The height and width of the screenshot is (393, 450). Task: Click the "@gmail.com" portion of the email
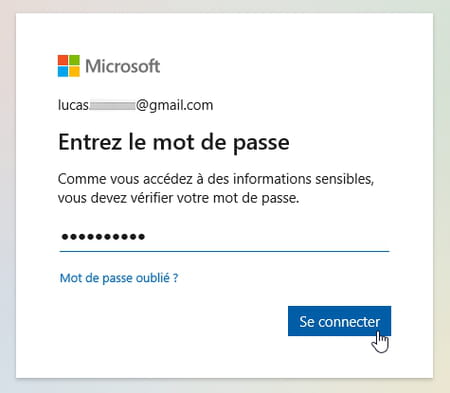[175, 106]
